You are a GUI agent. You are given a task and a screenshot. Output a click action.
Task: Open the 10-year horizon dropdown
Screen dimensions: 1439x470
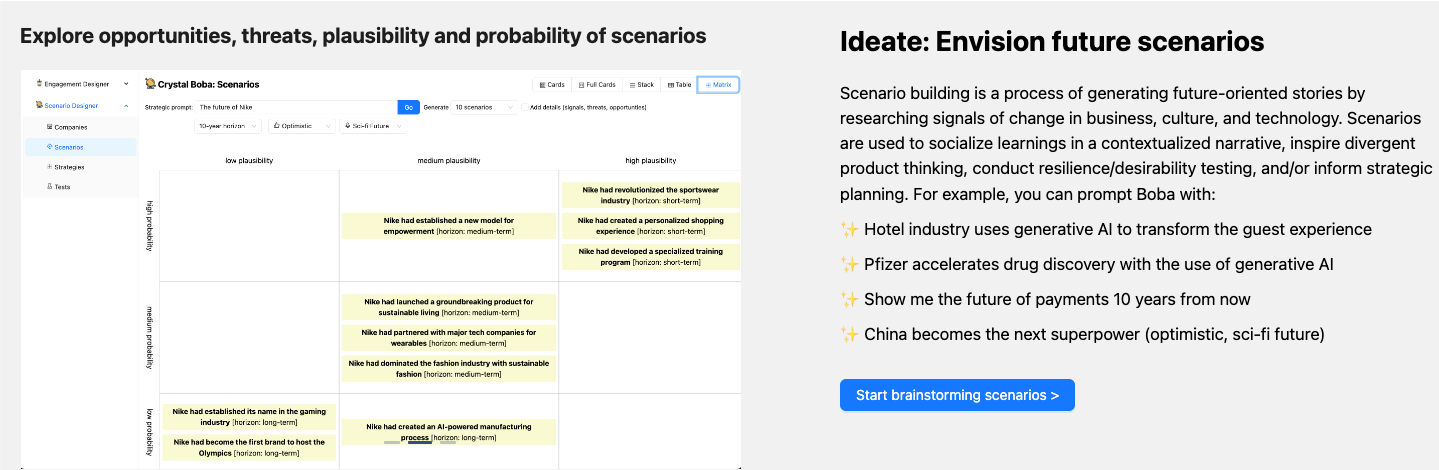point(228,126)
